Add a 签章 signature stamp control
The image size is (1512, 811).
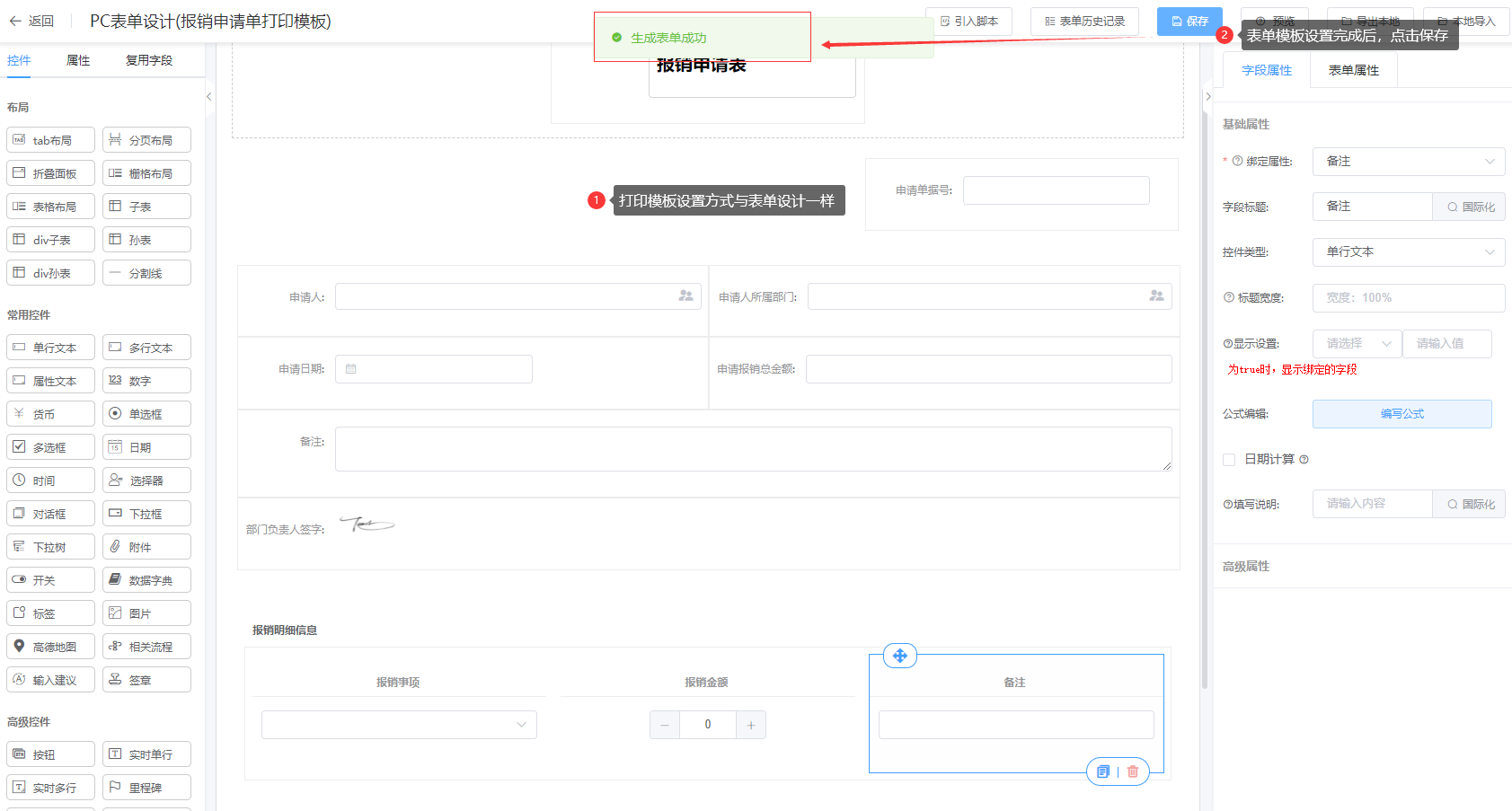tap(146, 680)
